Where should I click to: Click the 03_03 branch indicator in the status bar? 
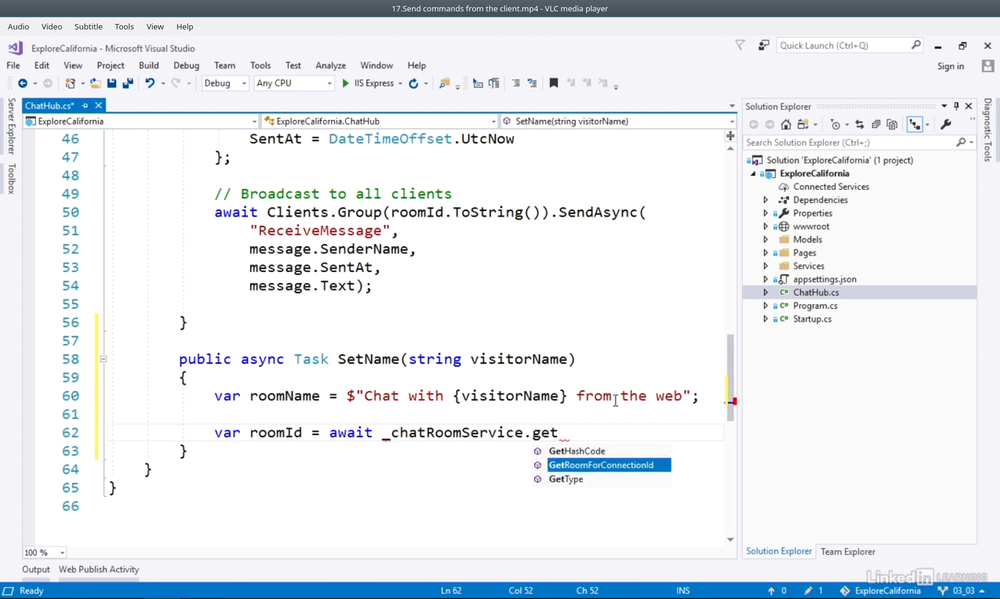[x=962, y=591]
